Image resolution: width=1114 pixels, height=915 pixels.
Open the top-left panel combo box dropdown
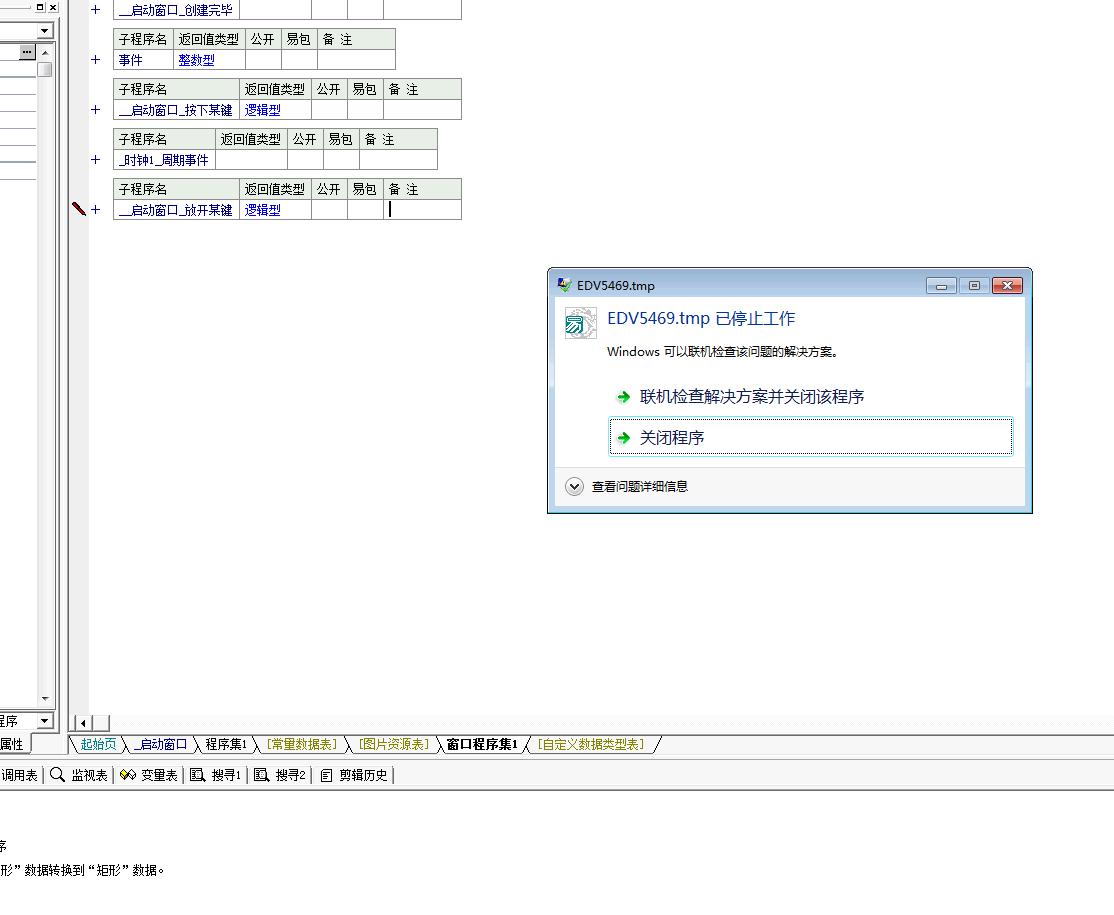(45, 31)
